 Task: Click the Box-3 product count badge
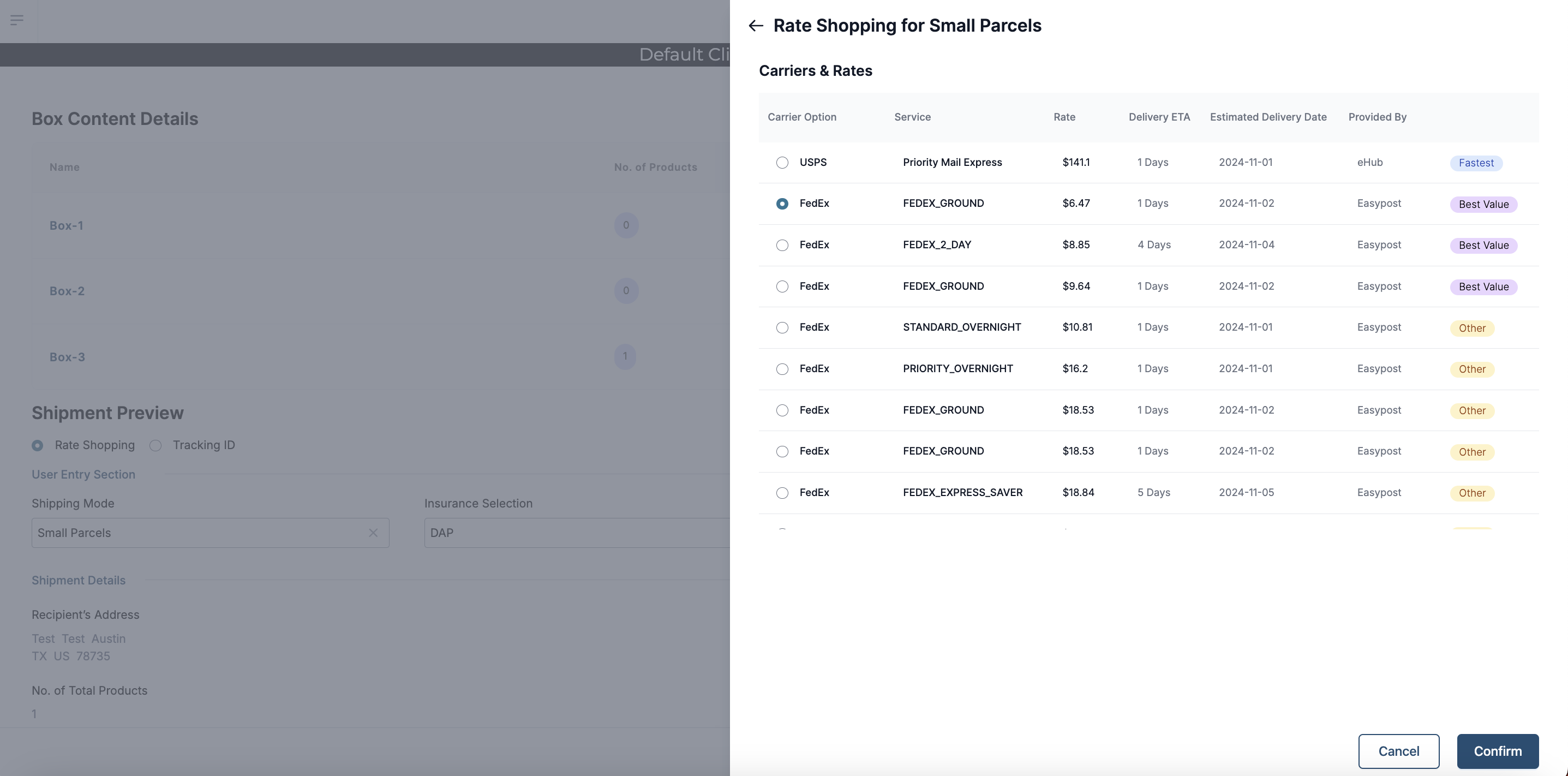625,357
